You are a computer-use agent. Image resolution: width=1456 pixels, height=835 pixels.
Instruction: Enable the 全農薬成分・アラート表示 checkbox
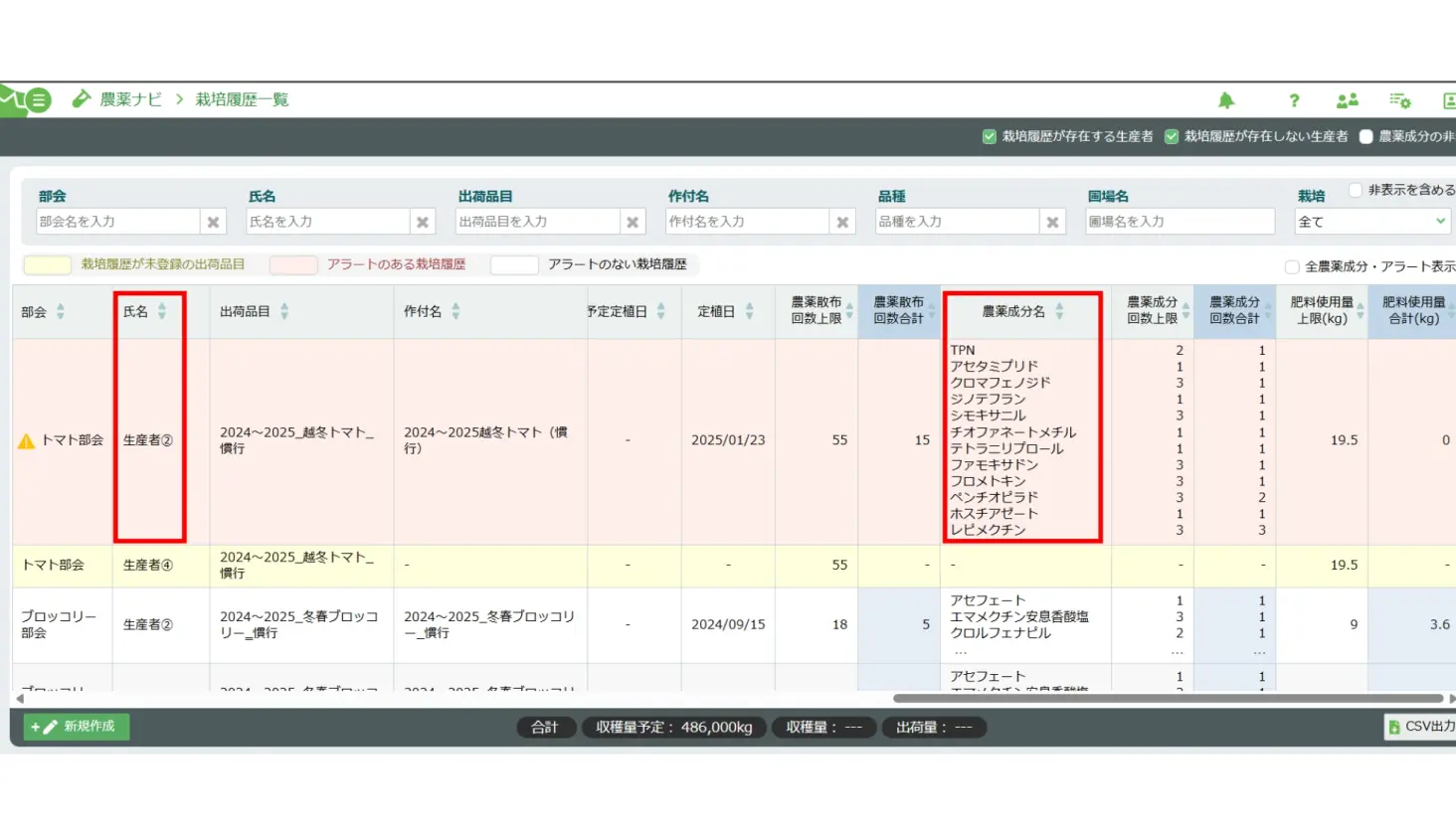1292,266
